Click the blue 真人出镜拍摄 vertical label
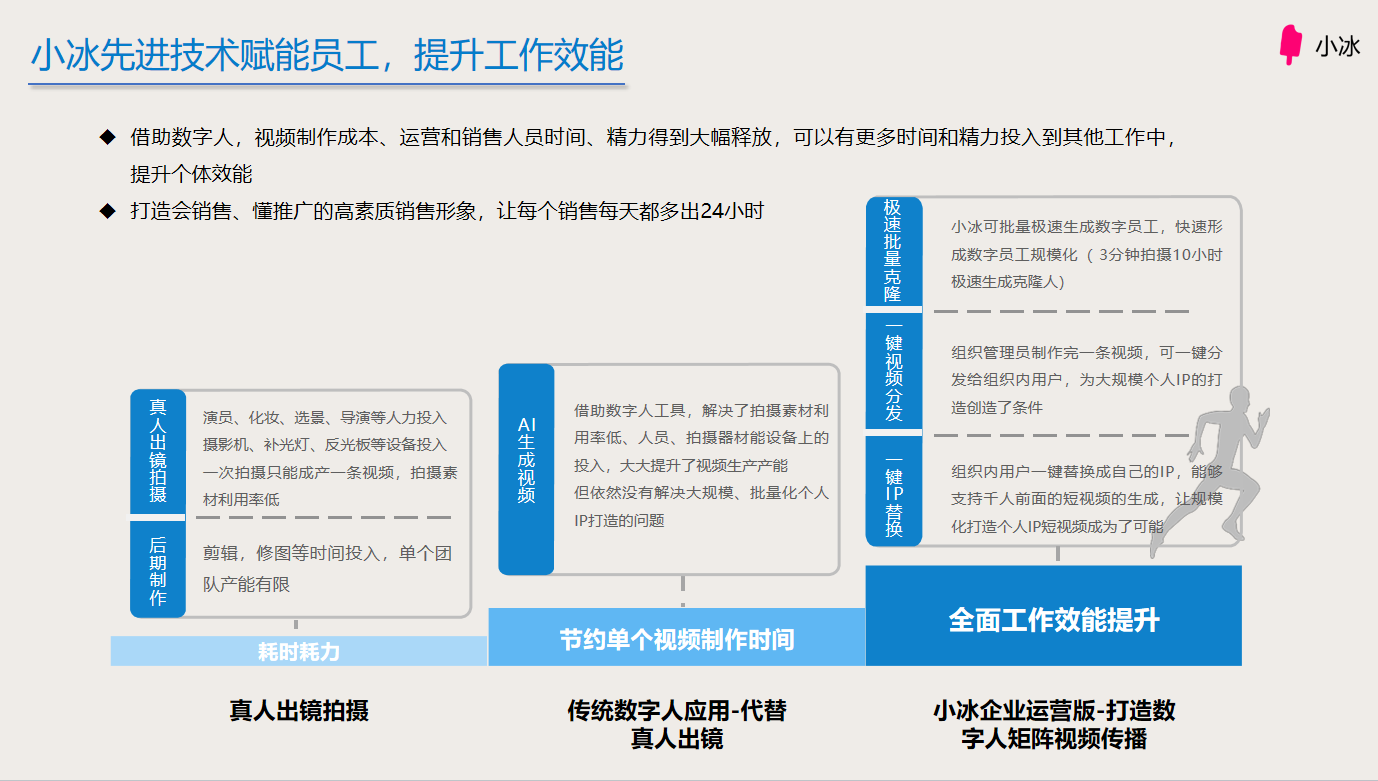 point(158,451)
